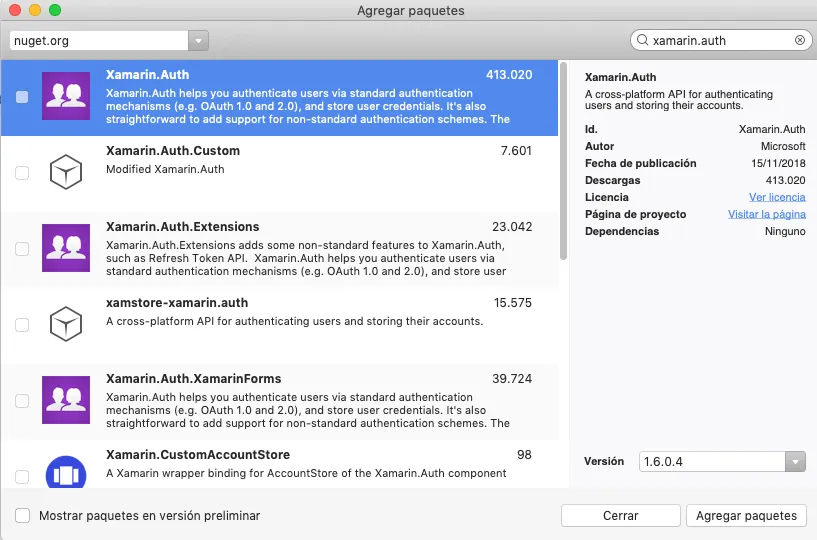Click the 'Modified Xamarin.Auth' description
This screenshot has width=817, height=540.
[x=165, y=169]
